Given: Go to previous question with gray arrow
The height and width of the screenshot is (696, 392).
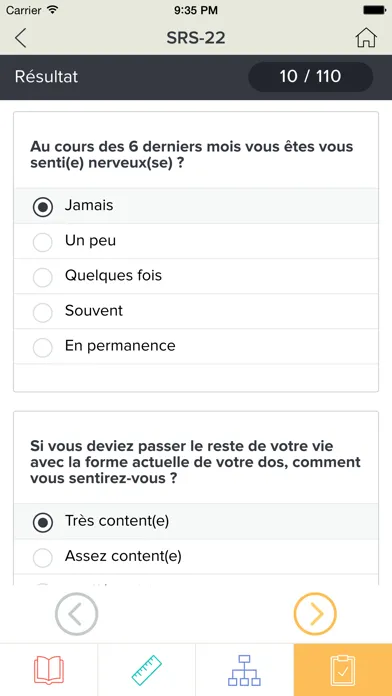Looking at the screenshot, I should click(76, 614).
